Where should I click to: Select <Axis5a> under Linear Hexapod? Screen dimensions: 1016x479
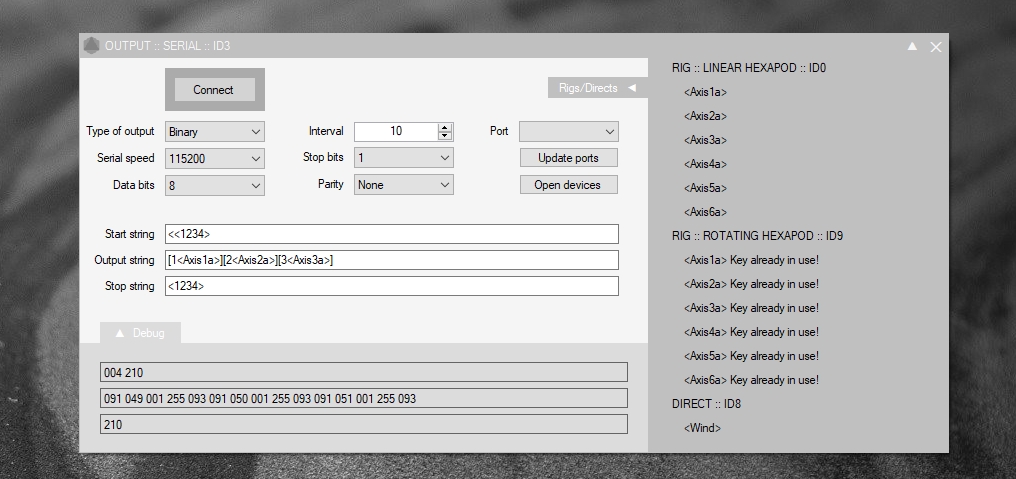[705, 188]
